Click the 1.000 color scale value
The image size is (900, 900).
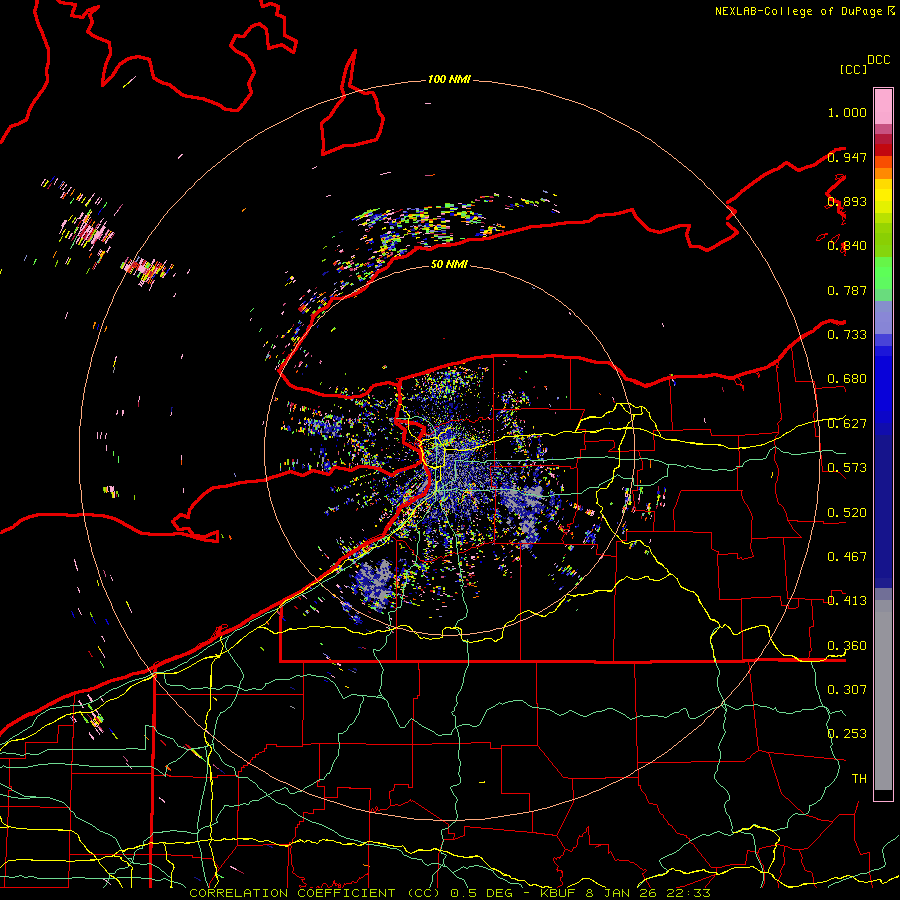847,112
